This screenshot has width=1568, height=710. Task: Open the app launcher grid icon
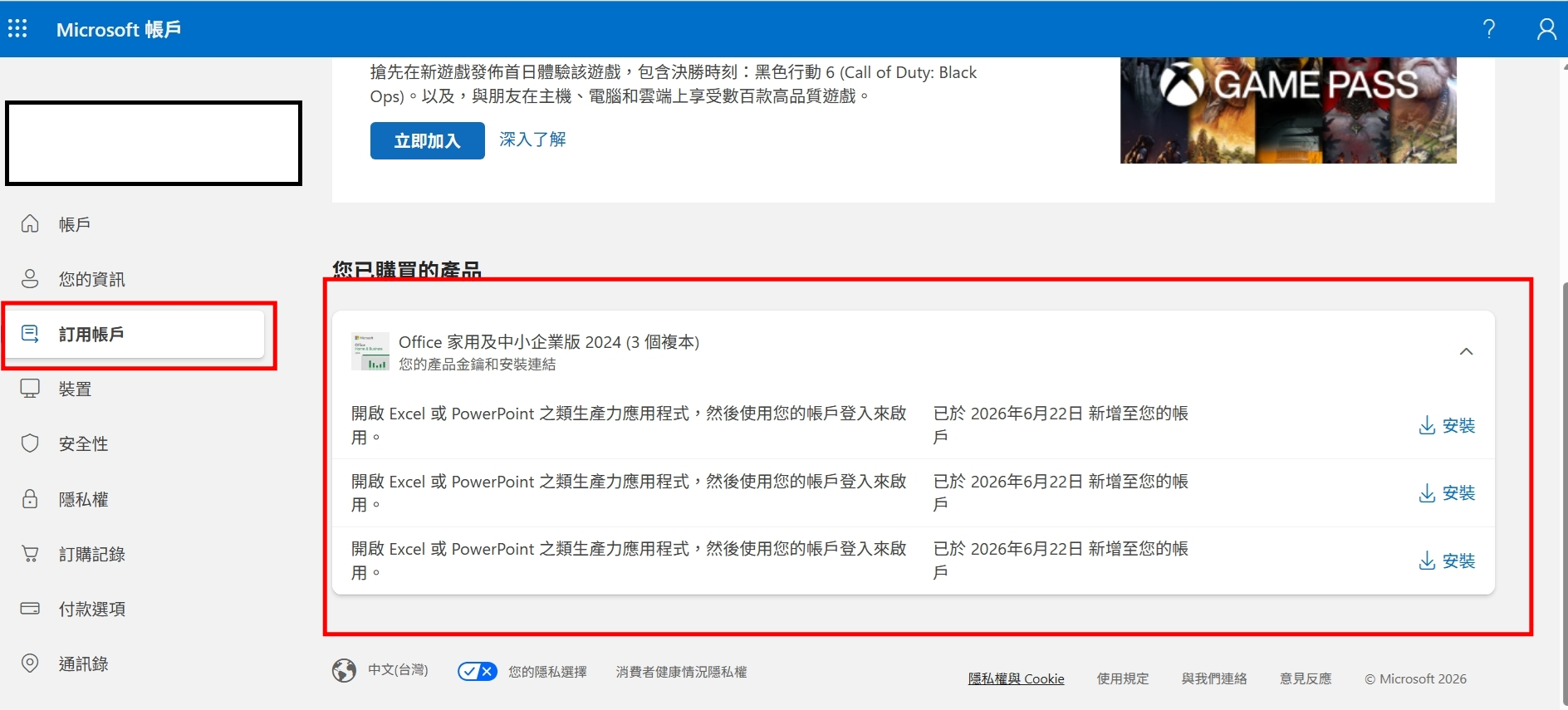click(17, 29)
